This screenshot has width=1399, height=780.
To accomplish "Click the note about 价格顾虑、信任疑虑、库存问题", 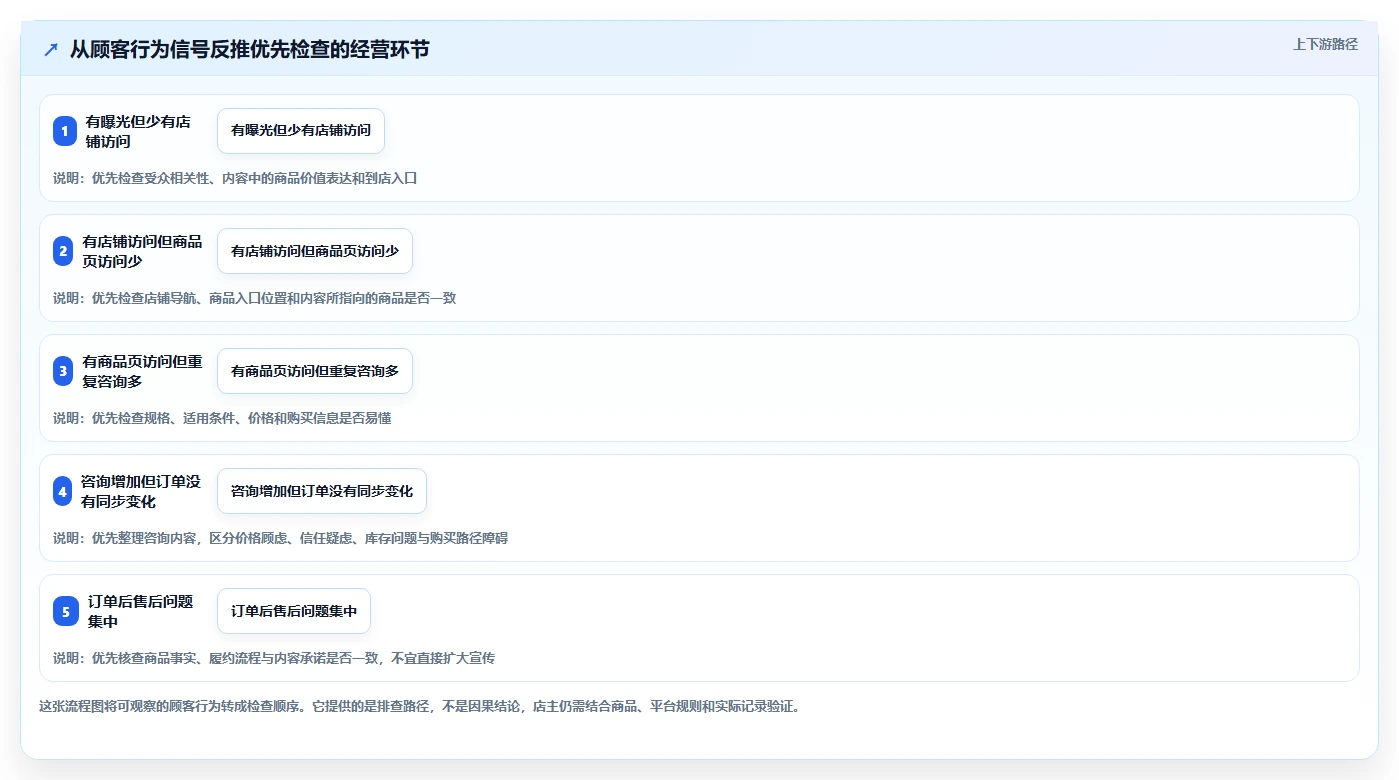I will [281, 538].
